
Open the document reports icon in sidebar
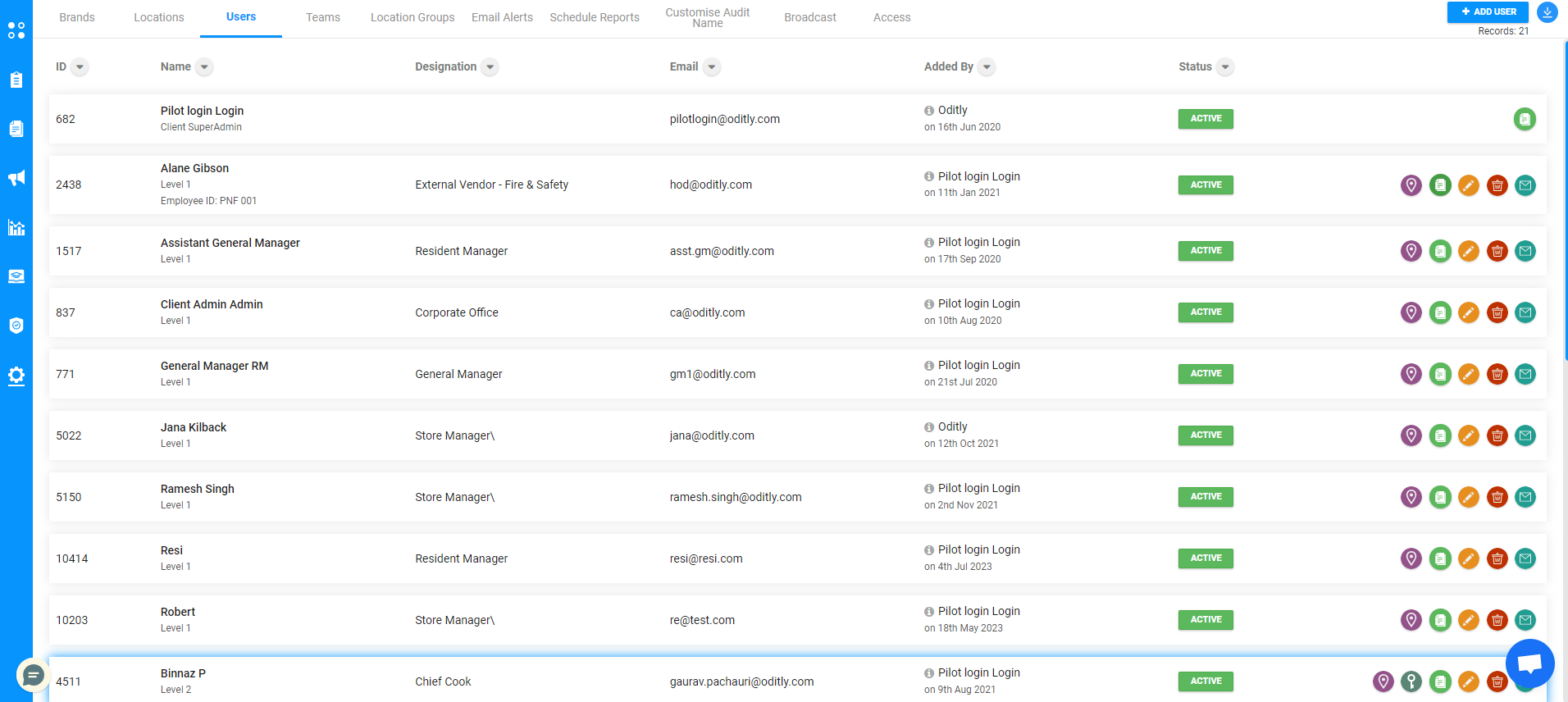16,129
